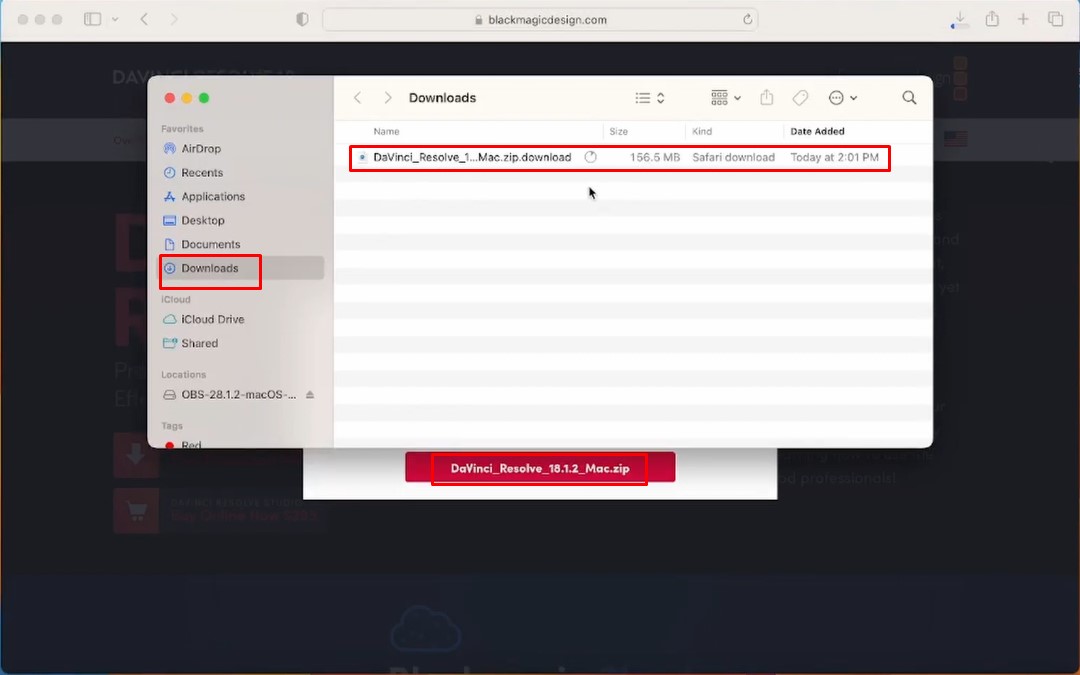
Task: Click Safari's Downloads icon in the toolbar
Action: (x=958, y=19)
